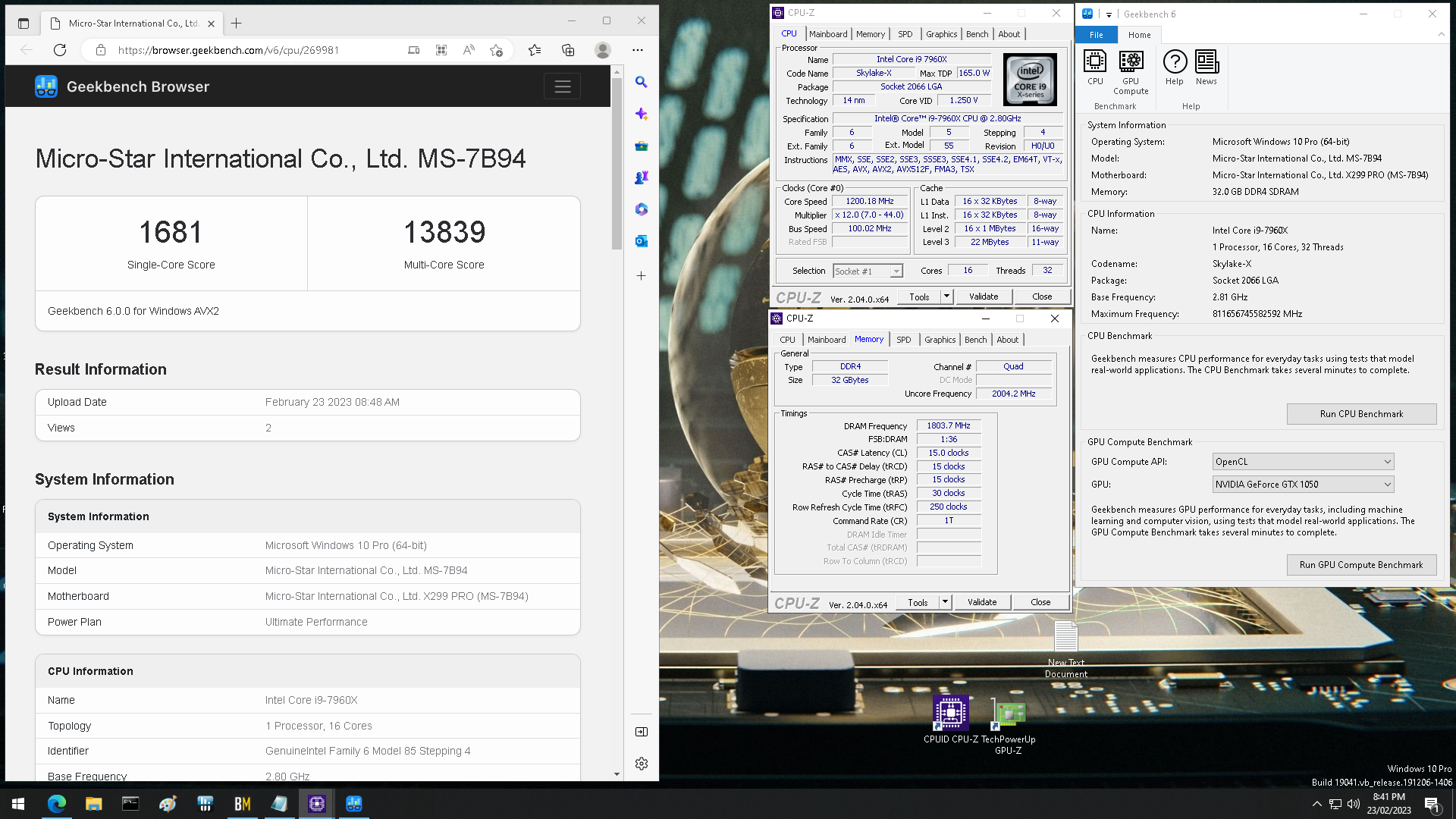Click the Run CPU Benchmark button
Screen dimensions: 1456x819
coord(1361,414)
